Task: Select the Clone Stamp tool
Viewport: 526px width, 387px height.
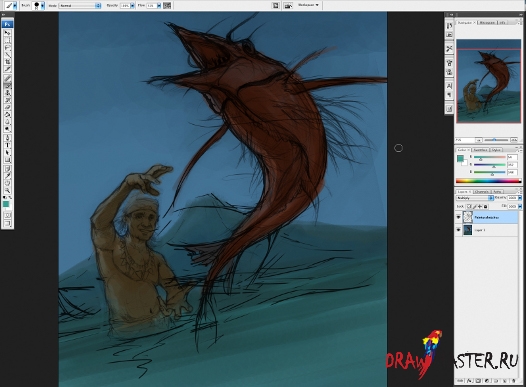Action: tap(7, 93)
